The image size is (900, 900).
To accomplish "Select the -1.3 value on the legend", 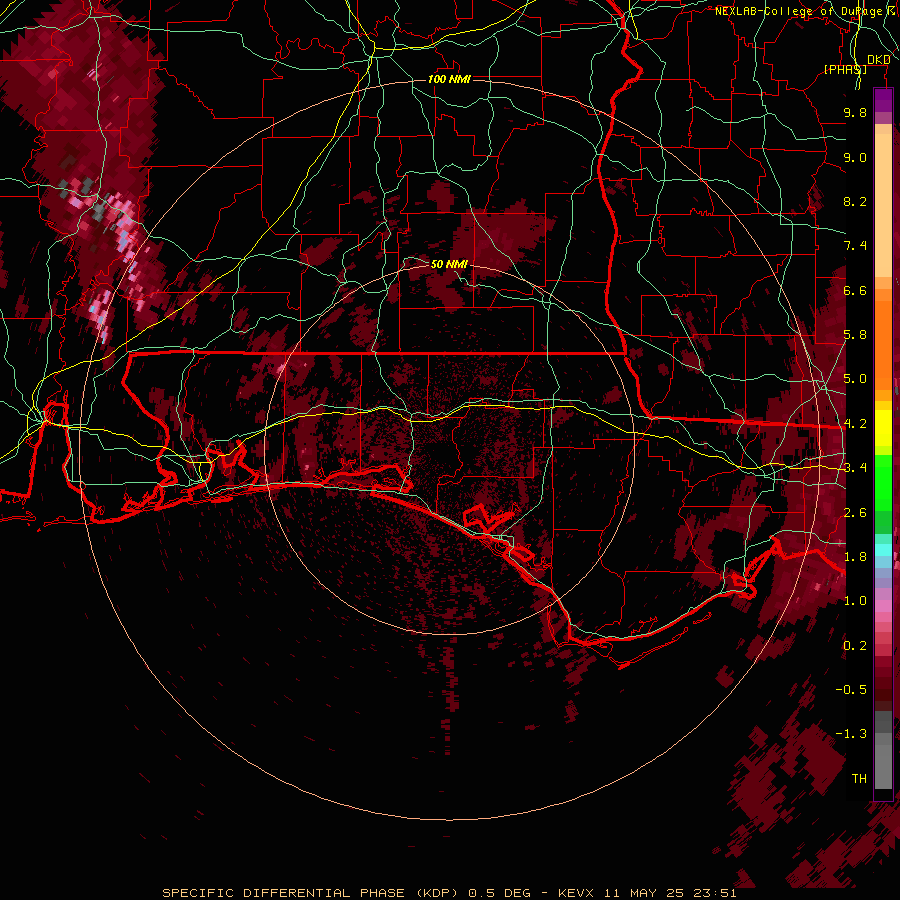I will (851, 734).
